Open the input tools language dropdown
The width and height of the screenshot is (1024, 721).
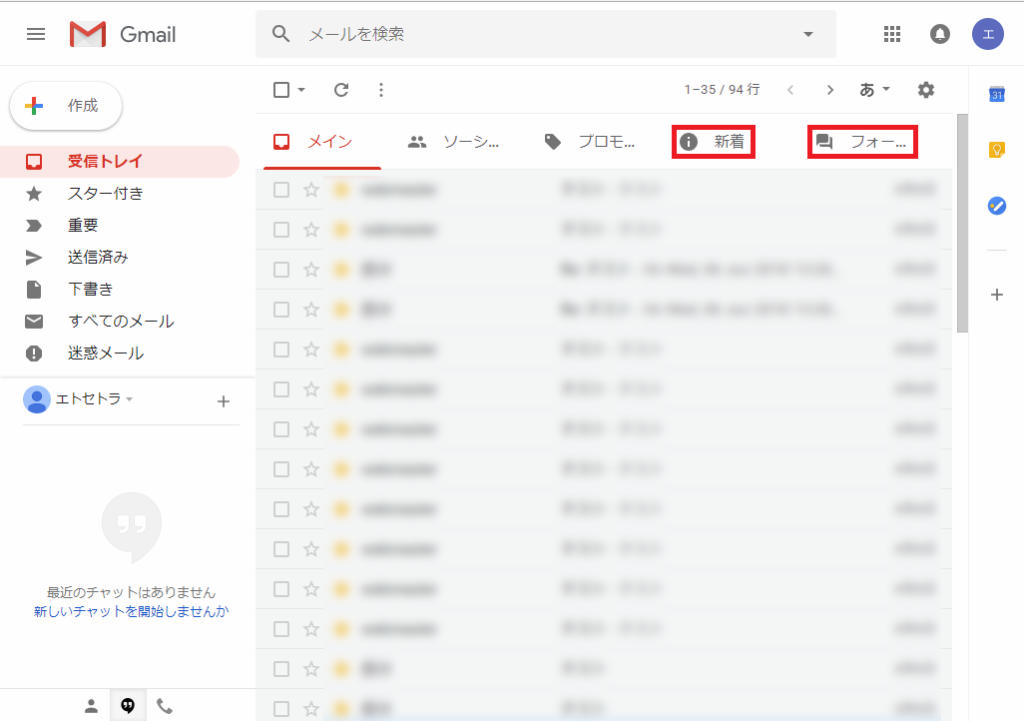coord(875,90)
